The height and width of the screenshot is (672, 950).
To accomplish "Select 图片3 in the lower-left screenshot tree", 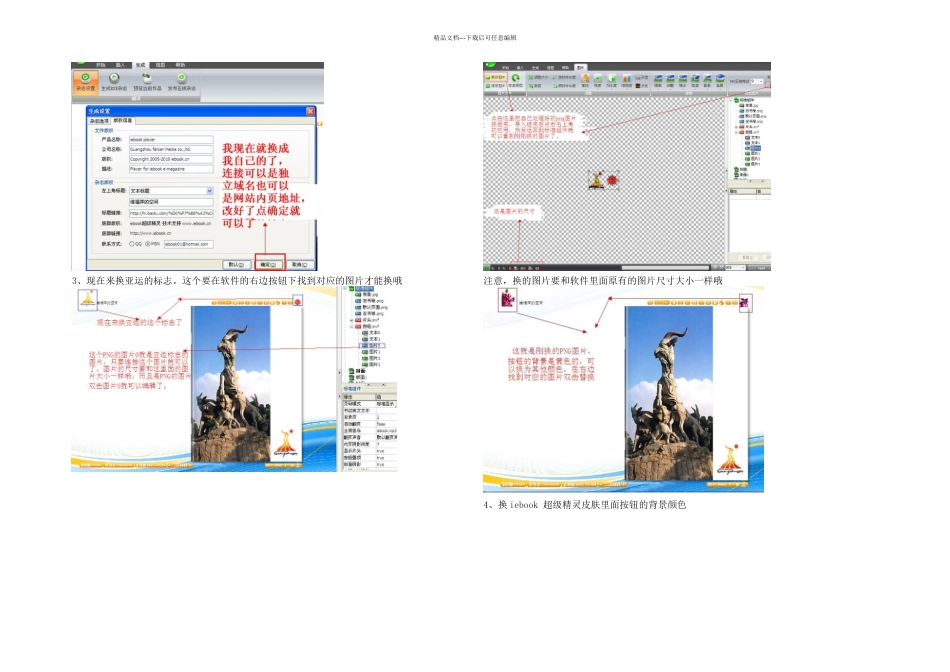I will pyautogui.click(x=371, y=365).
